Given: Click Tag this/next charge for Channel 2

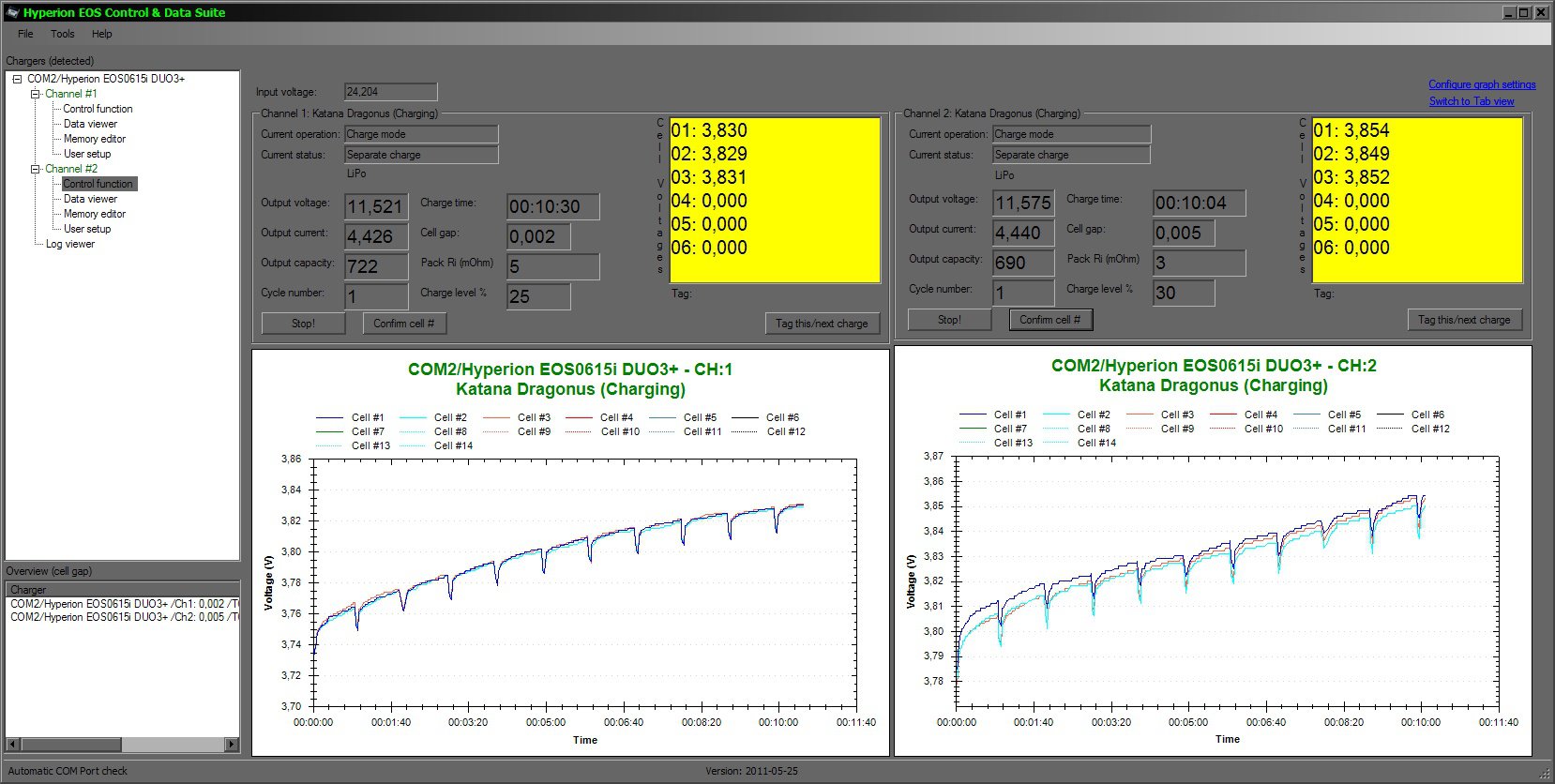Looking at the screenshot, I should click(x=1464, y=320).
